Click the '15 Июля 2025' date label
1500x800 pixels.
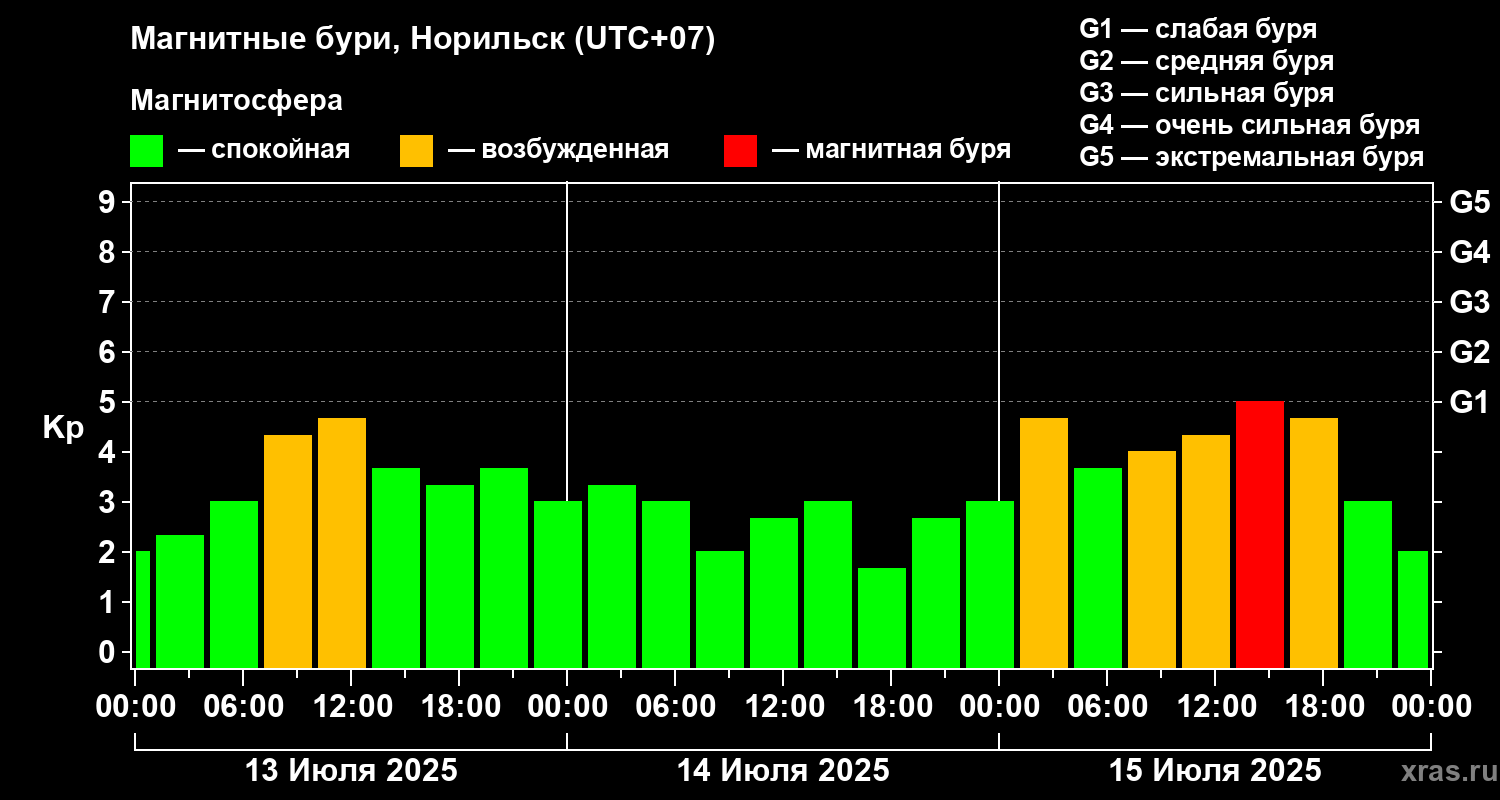tap(1215, 771)
